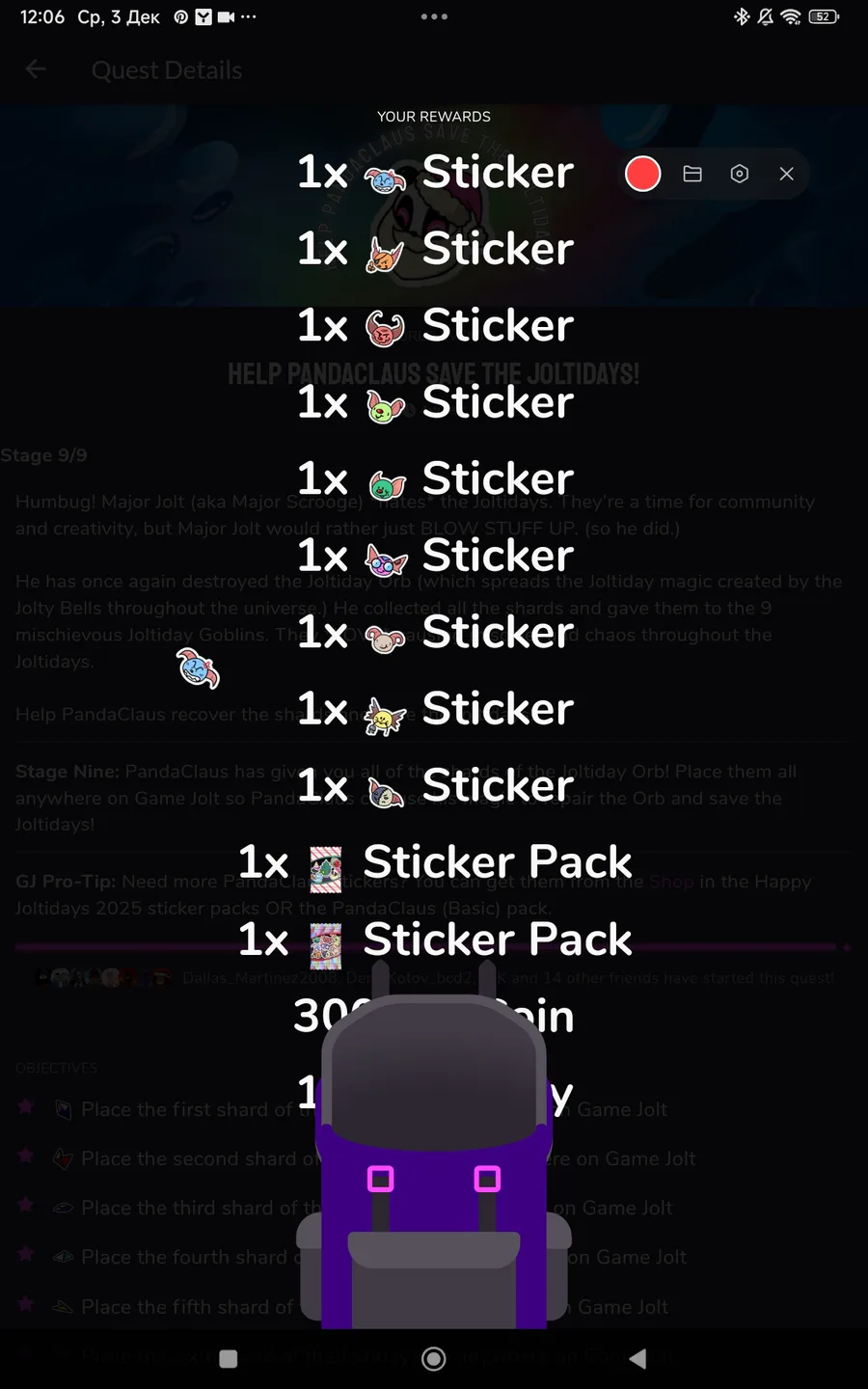Open the recorder's folder icon
The width and height of the screenshot is (868, 1389).
pyautogui.click(x=692, y=174)
